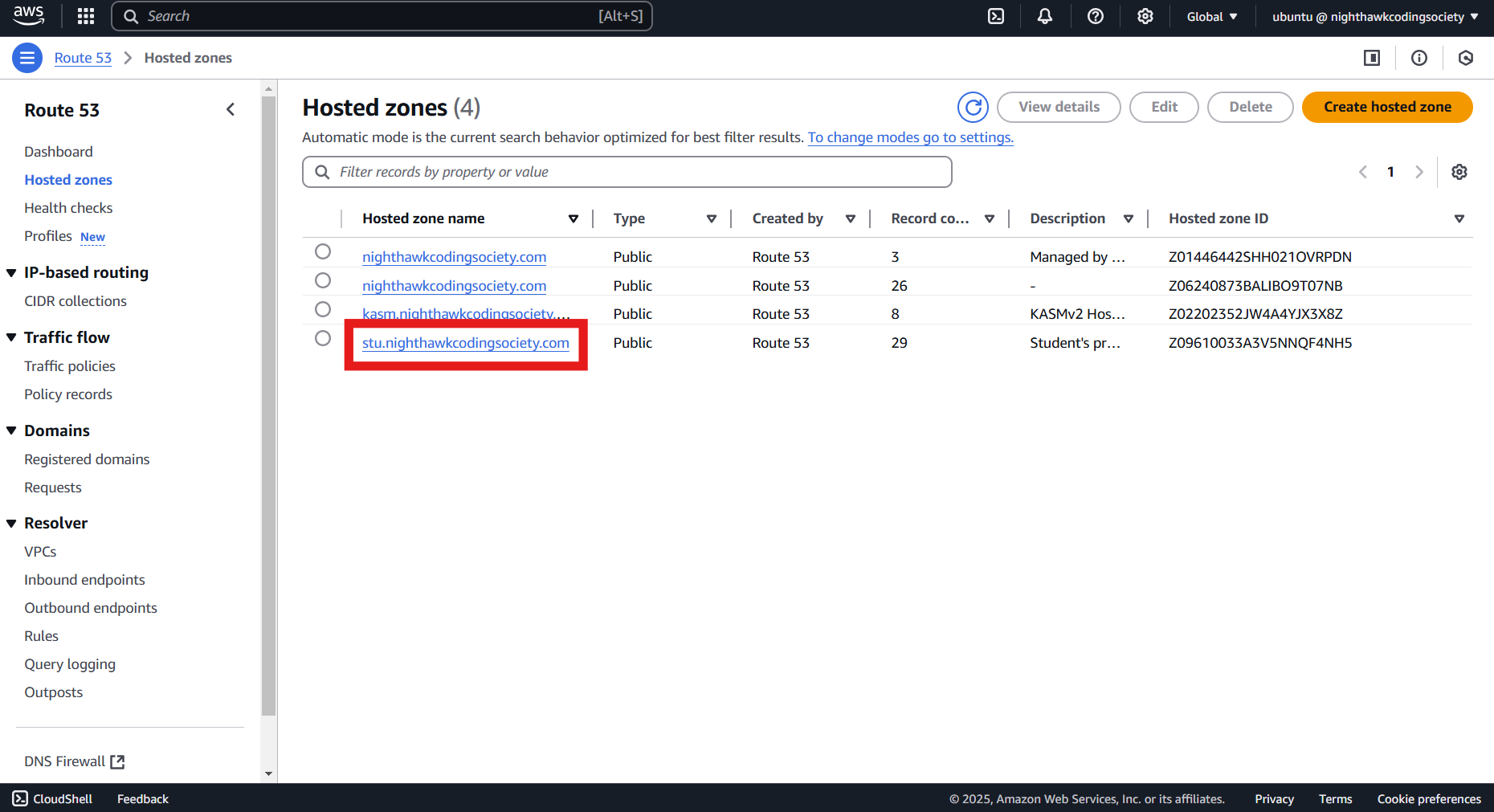
Task: Open Profiles in the sidebar
Action: tap(48, 236)
